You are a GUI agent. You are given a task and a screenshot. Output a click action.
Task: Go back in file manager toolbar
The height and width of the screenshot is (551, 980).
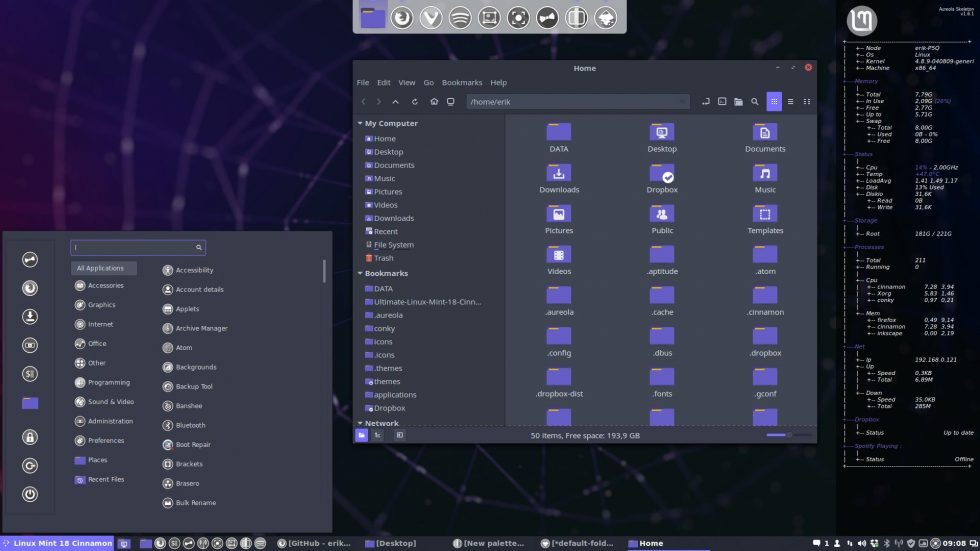coord(363,101)
